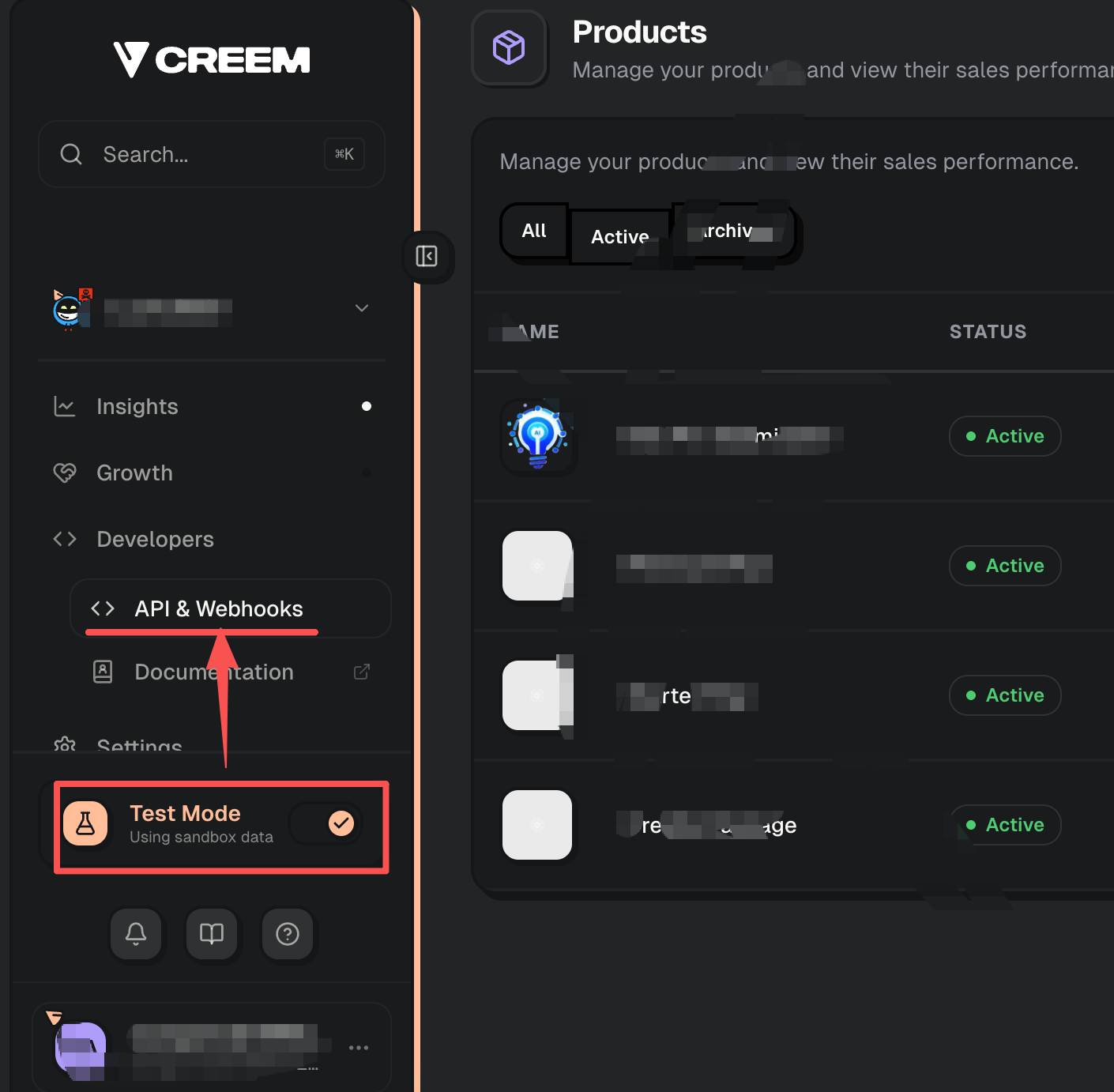
Task: Click the Products box icon
Action: pyautogui.click(x=509, y=47)
